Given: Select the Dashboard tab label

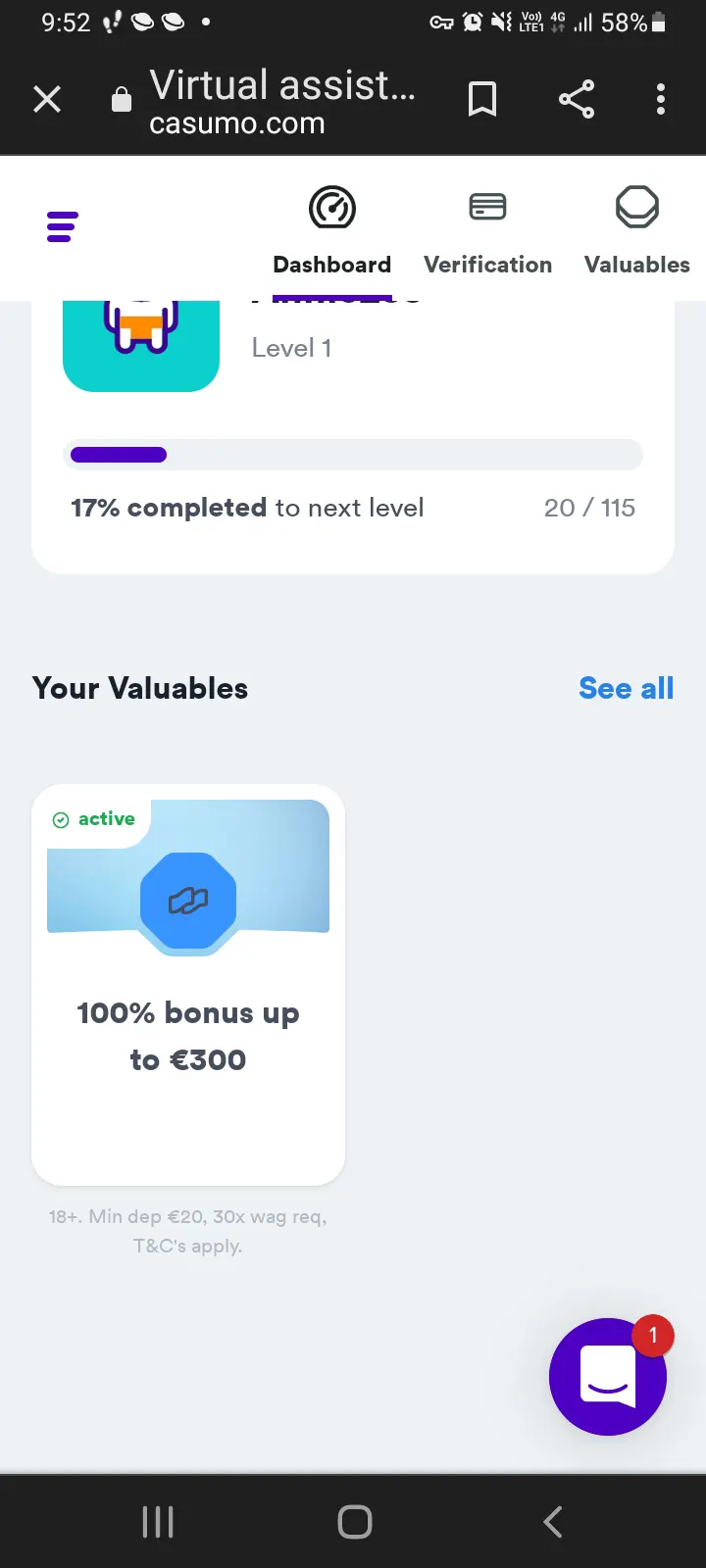Looking at the screenshot, I should (x=332, y=265).
